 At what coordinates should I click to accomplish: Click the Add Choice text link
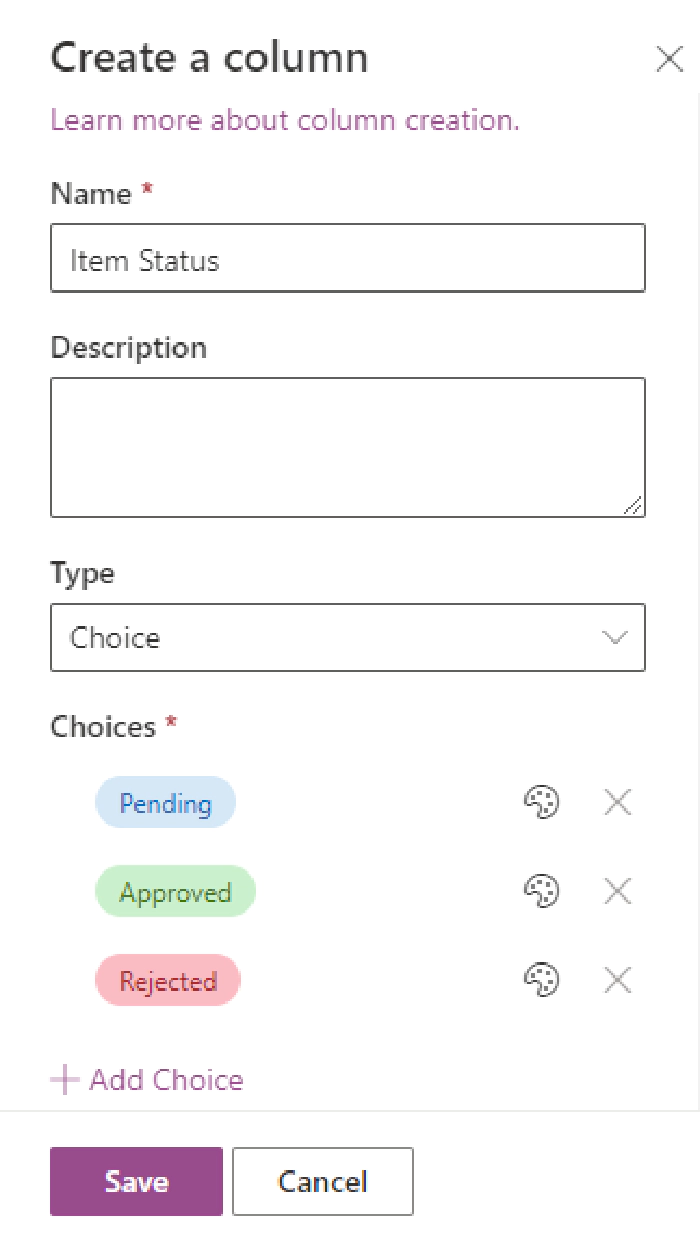coord(166,1080)
